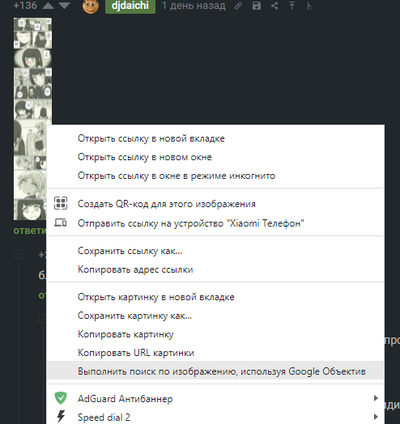Select "Копировать адрес ссылки"
The height and width of the screenshot is (424, 400).
(x=215, y=269)
